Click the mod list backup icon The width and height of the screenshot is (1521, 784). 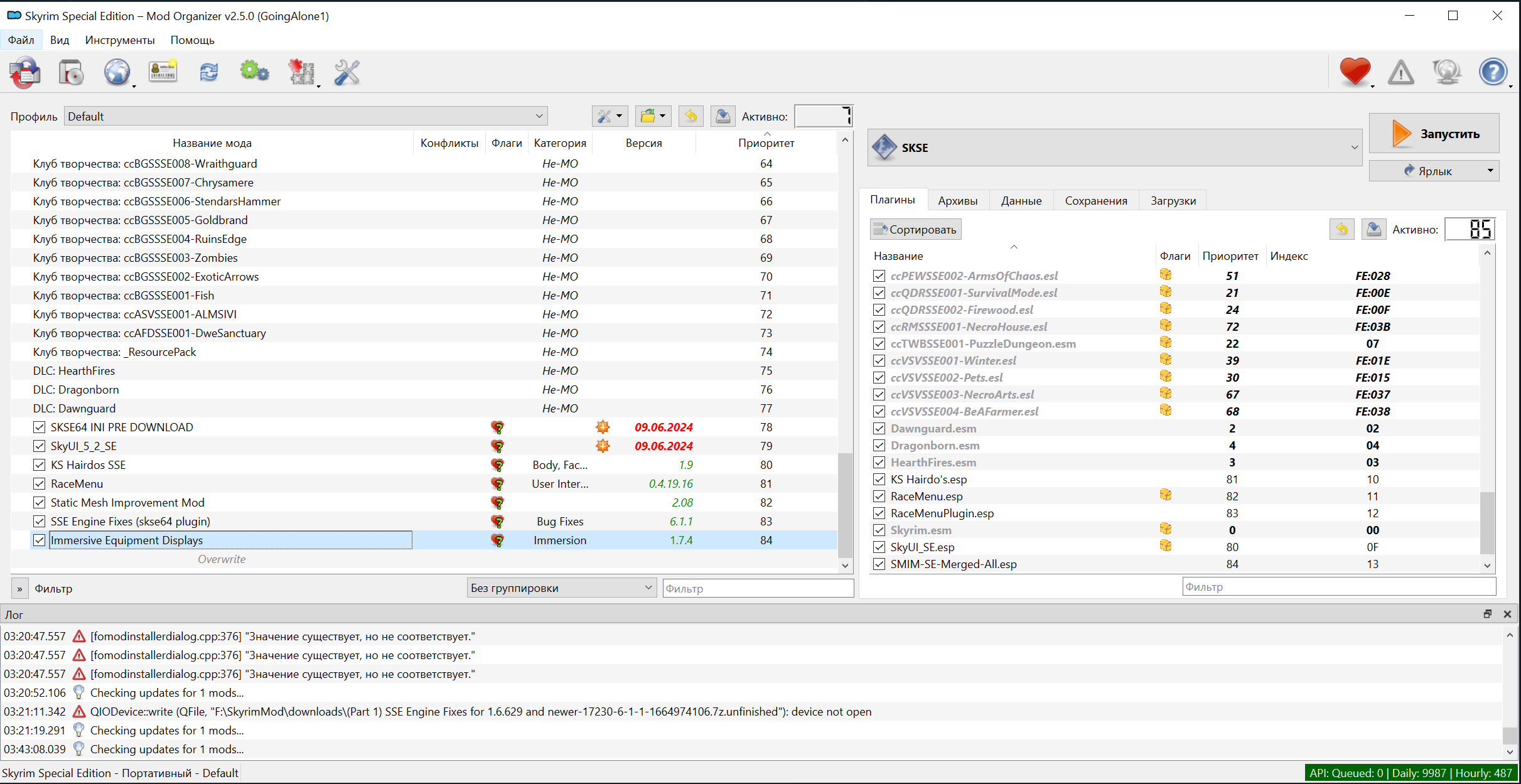(x=723, y=116)
